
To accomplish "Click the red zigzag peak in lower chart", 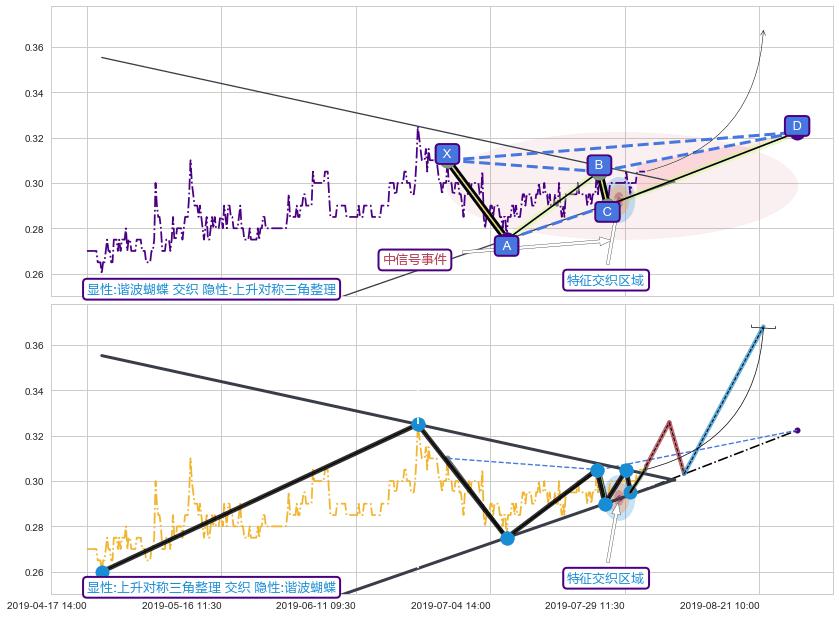I will 668,422.
